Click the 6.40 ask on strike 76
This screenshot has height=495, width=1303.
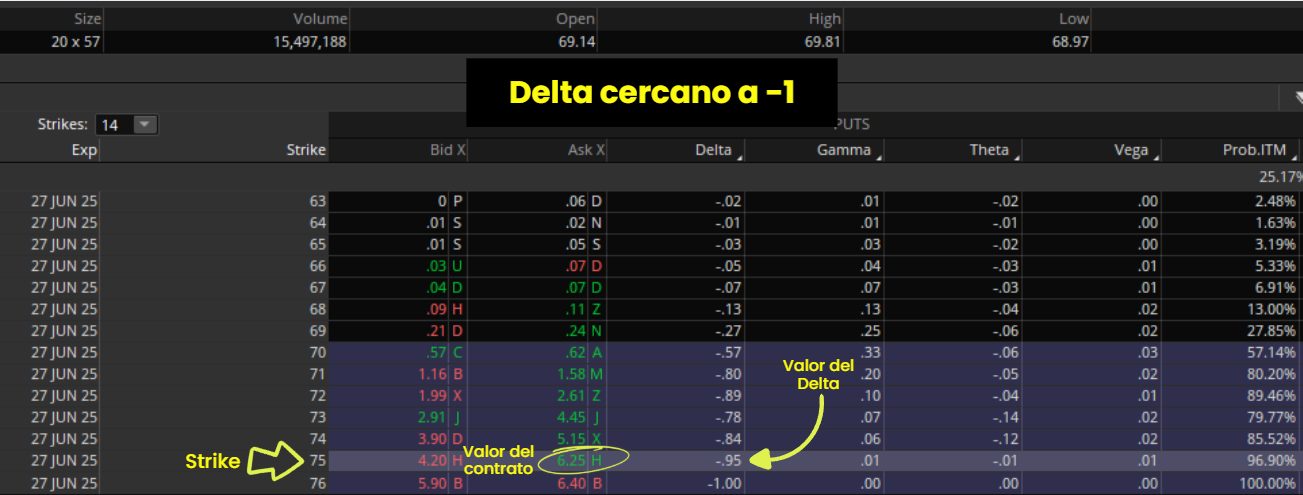coord(572,482)
